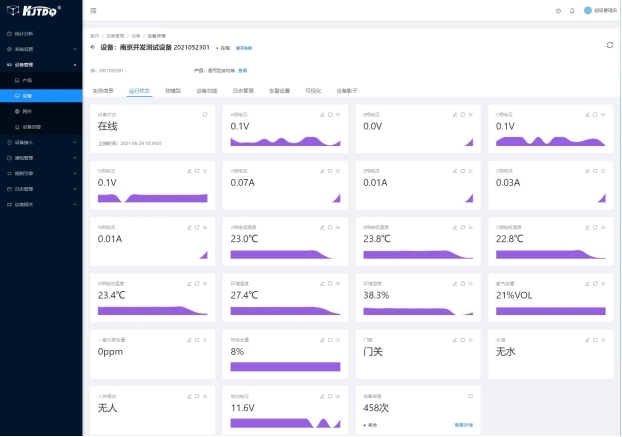Image resolution: width=622 pixels, height=437 pixels.
Task: Click the 8% purple progress bar chart
Action: tap(284, 367)
